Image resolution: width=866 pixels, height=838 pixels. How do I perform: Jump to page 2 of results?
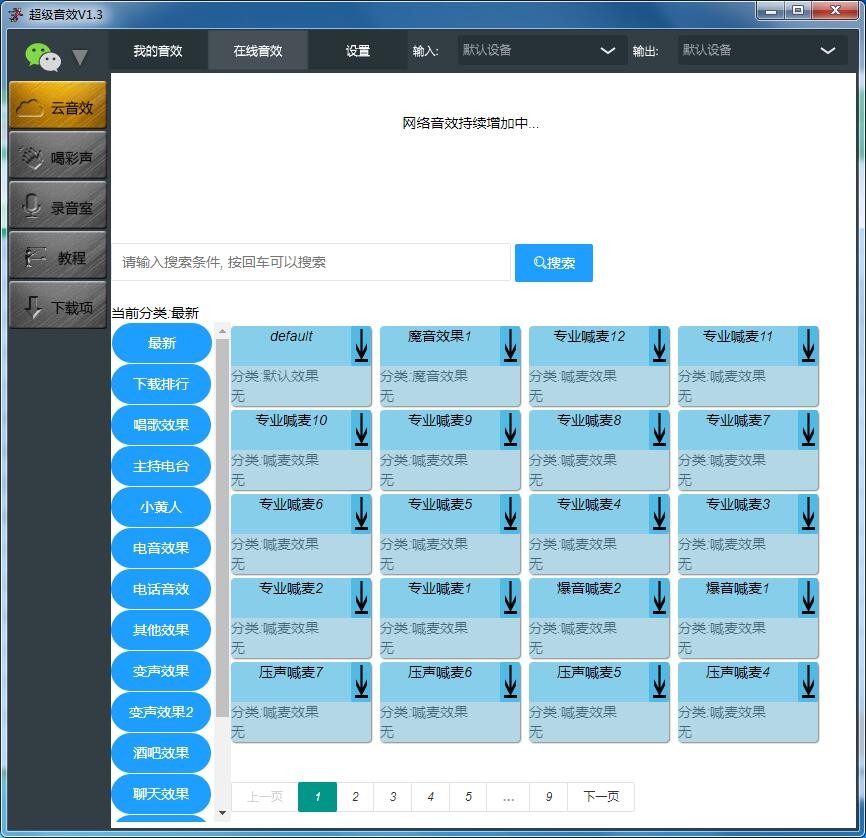pyautogui.click(x=355, y=797)
